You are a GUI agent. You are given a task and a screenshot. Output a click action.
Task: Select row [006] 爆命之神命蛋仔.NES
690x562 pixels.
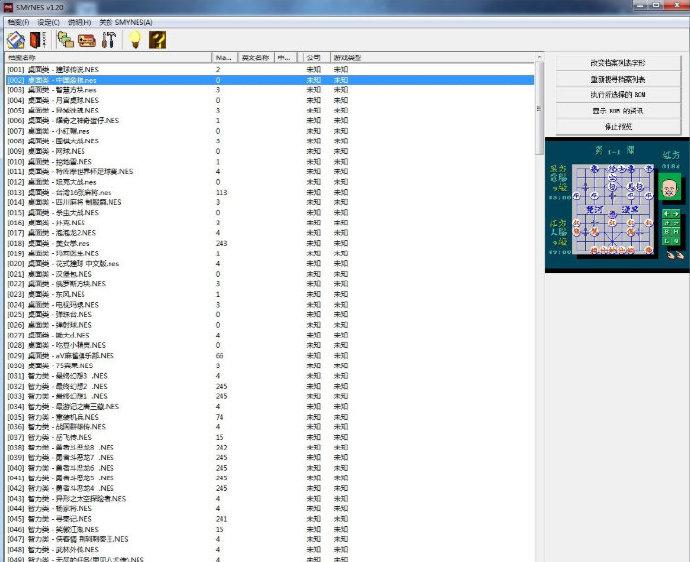point(270,121)
